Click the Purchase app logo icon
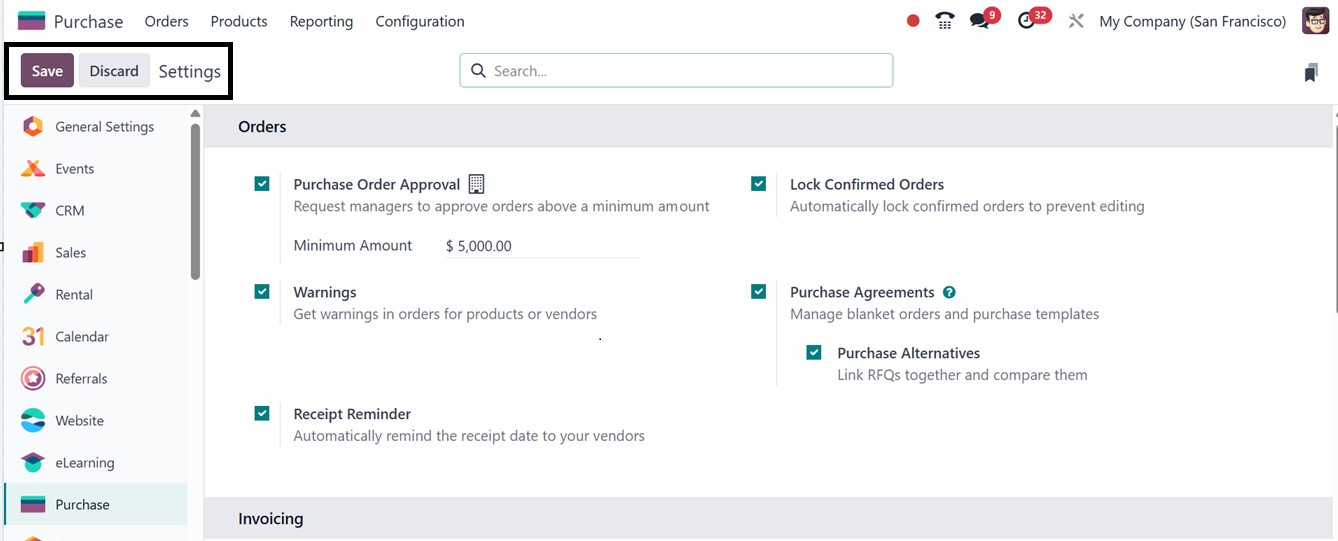The image size is (1338, 541). click(x=32, y=21)
